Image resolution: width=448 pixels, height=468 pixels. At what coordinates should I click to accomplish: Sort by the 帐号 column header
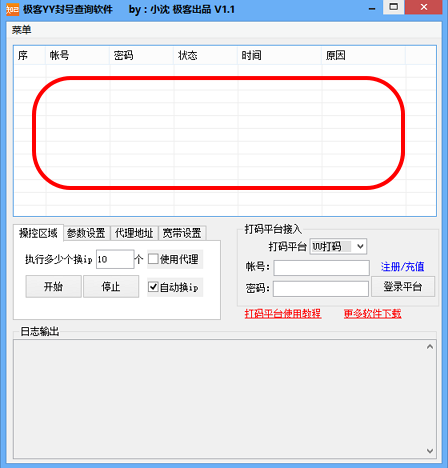click(x=77, y=55)
